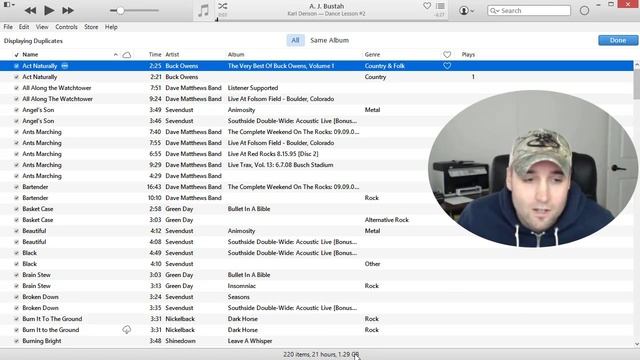Open the options ellipsis on Act Naturally

[x=64, y=66]
